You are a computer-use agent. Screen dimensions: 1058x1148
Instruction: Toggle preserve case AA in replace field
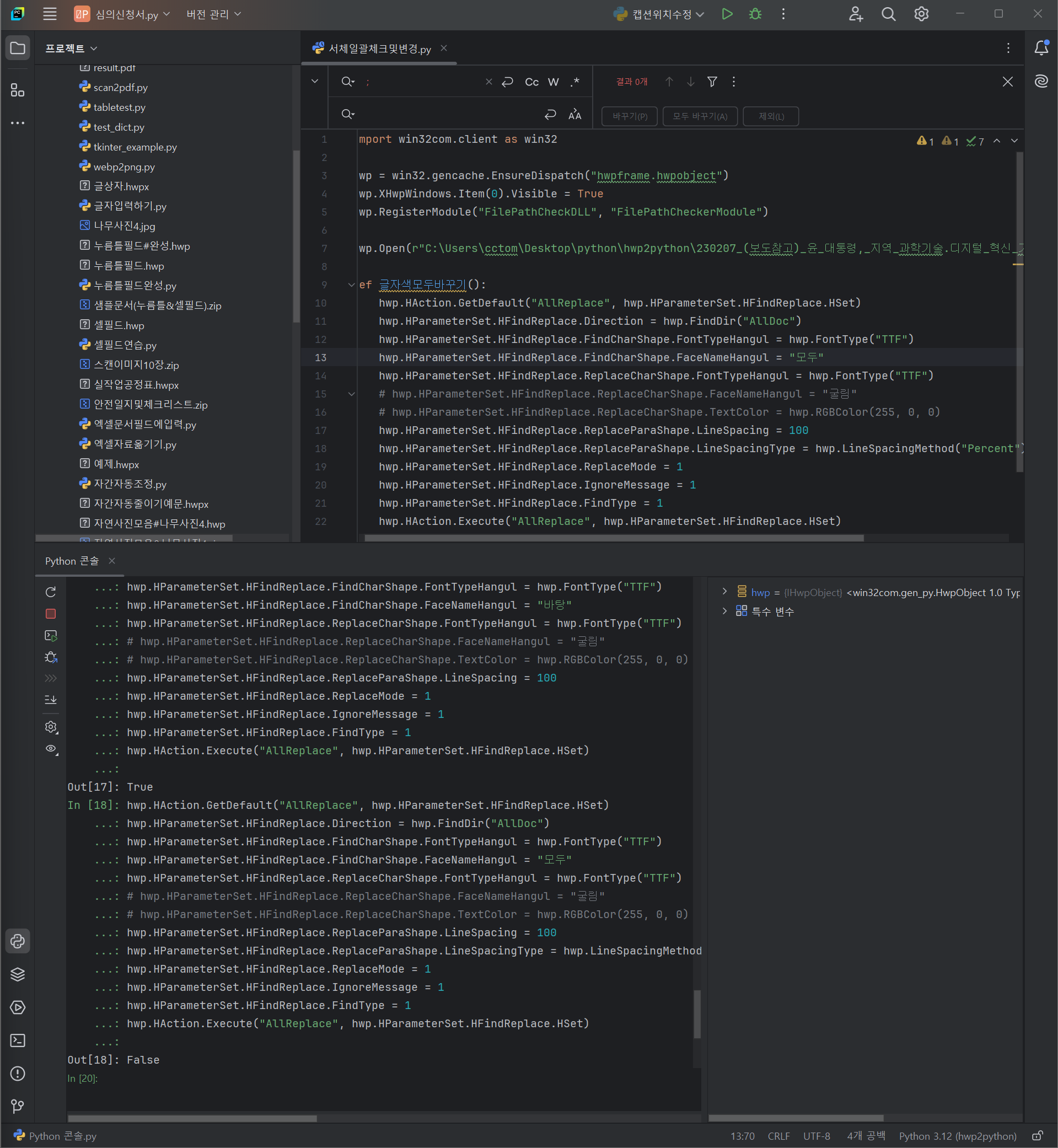pyautogui.click(x=575, y=115)
